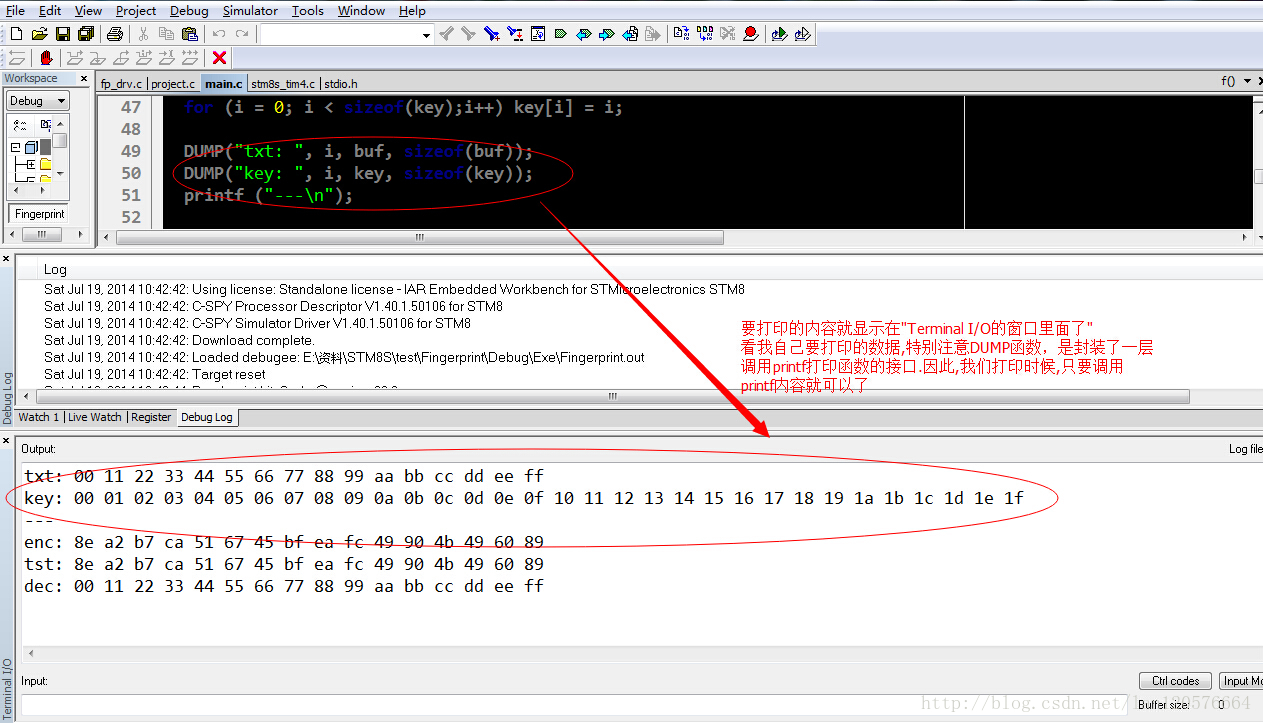The image size is (1263, 723).
Task: Select the 'Target reset' log line
Action: point(154,374)
